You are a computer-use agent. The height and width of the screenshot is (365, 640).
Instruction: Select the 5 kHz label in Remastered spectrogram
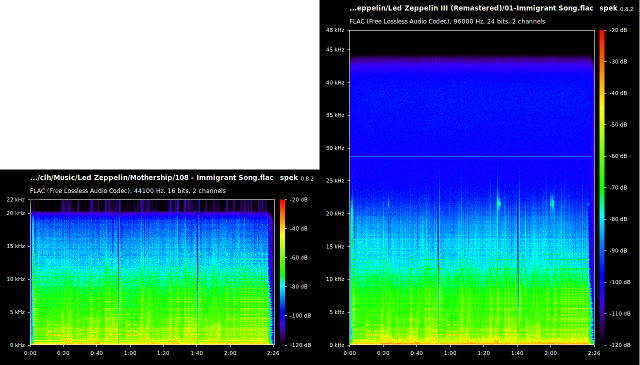pos(337,312)
